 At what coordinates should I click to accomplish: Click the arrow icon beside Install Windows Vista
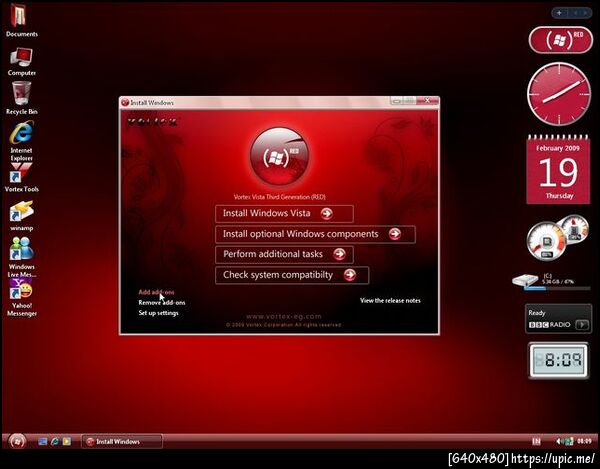(x=326, y=213)
